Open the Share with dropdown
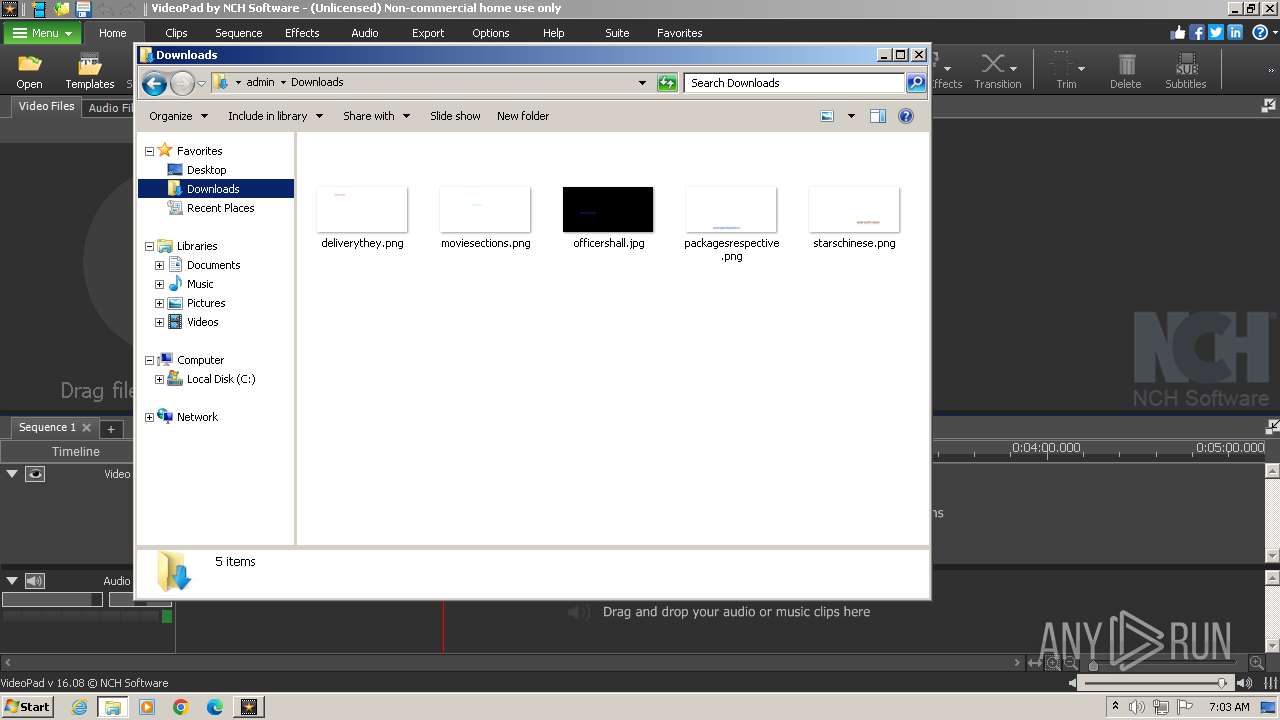Screen dimensions: 1280x720 (x=376, y=116)
